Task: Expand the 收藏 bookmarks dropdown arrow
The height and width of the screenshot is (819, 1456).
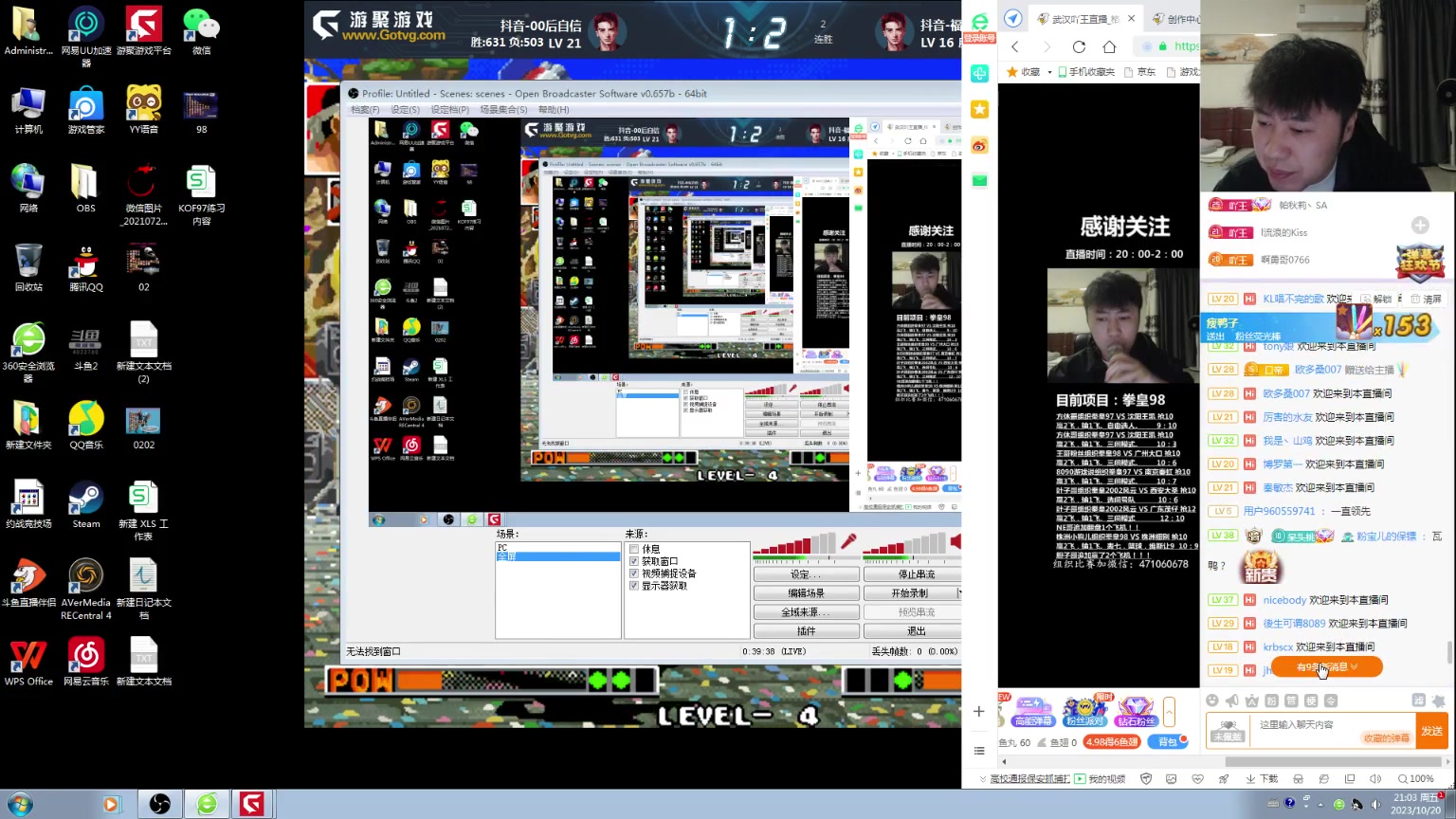Action: (x=1049, y=72)
